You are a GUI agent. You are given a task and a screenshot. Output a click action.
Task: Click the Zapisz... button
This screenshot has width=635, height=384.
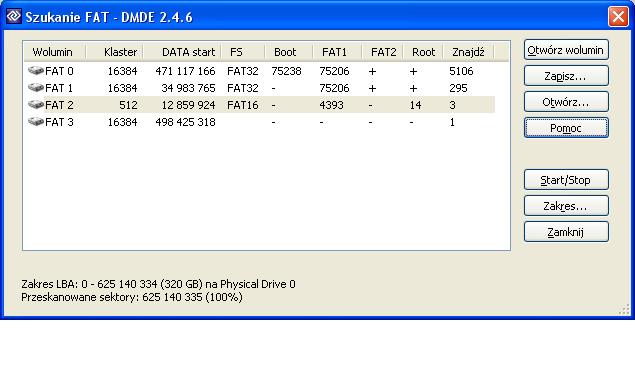tap(566, 76)
